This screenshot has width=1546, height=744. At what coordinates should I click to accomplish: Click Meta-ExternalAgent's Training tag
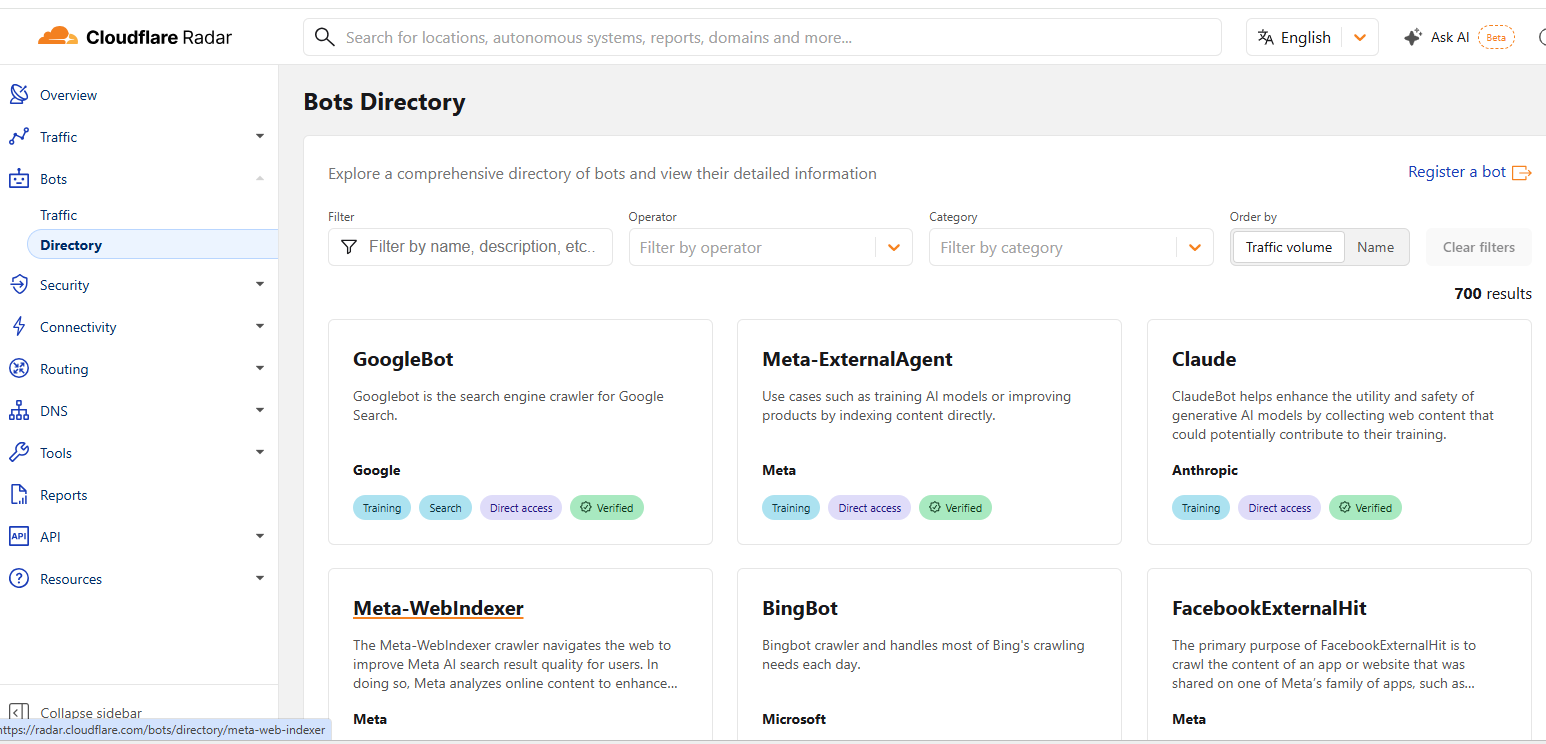pyautogui.click(x=791, y=508)
